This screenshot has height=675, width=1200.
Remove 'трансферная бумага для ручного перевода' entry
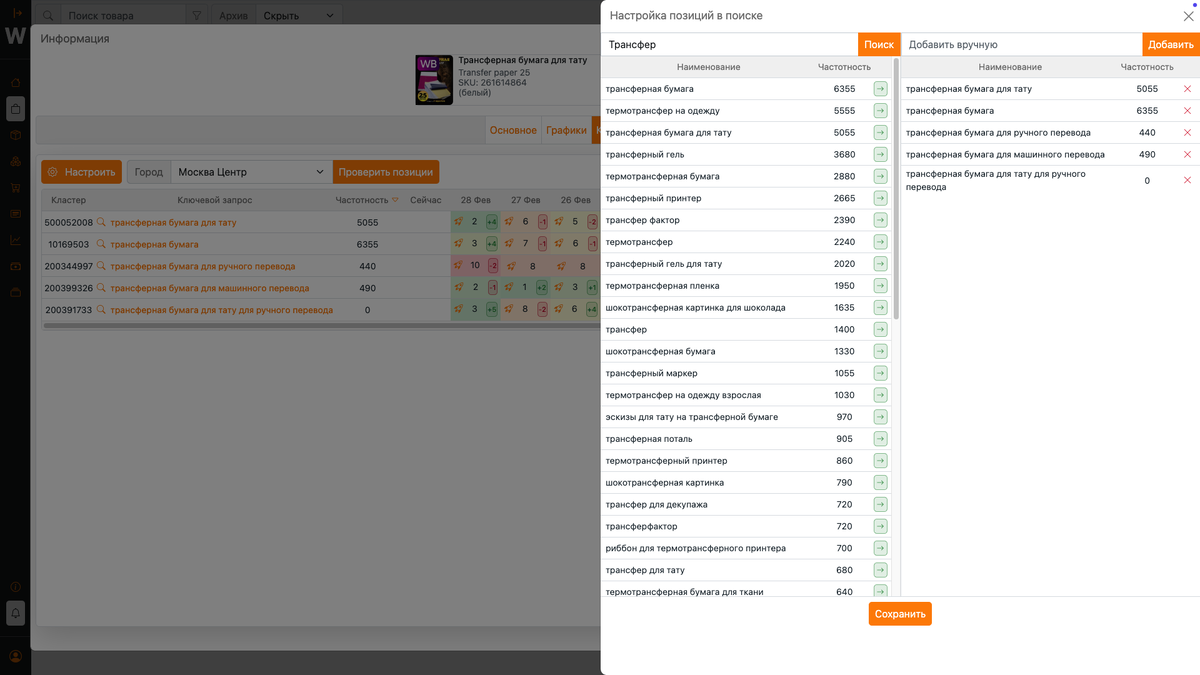(1187, 132)
